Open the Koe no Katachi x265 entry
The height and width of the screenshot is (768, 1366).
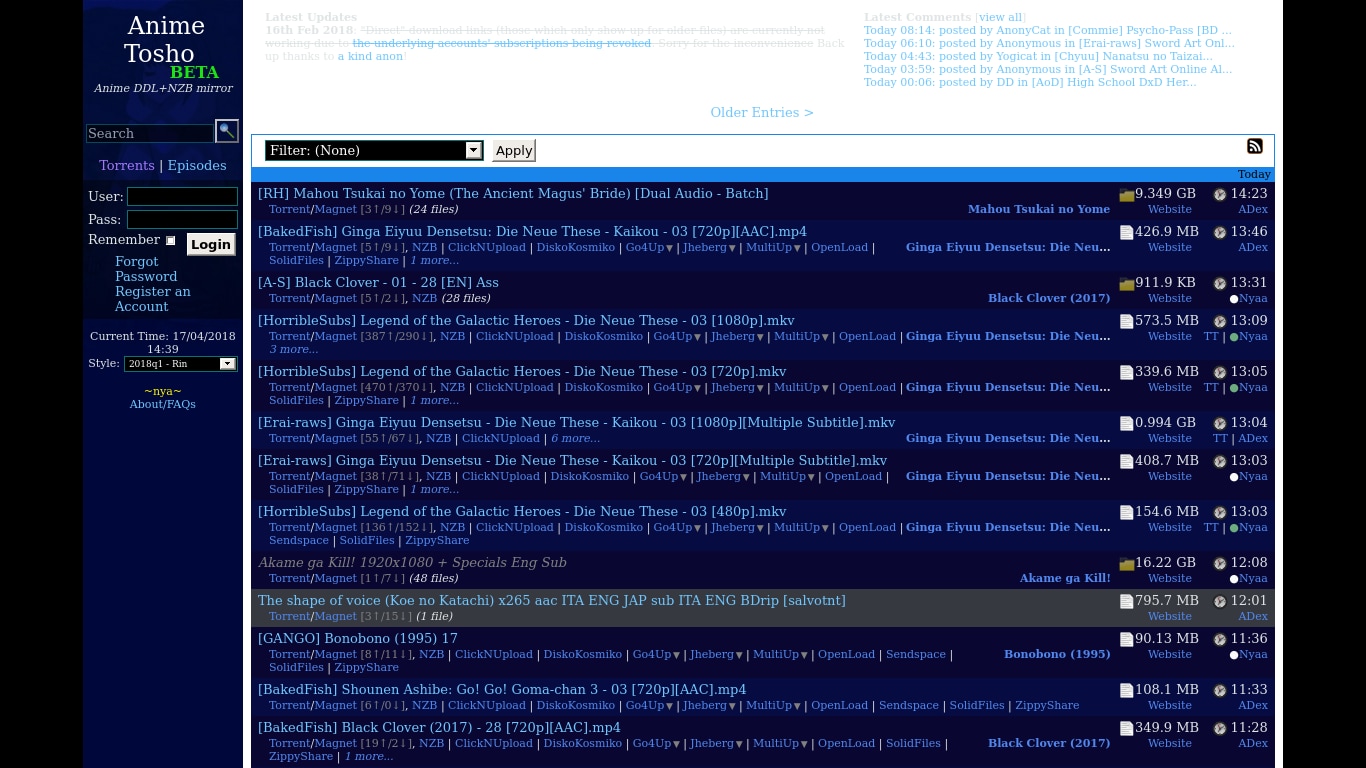pos(552,601)
